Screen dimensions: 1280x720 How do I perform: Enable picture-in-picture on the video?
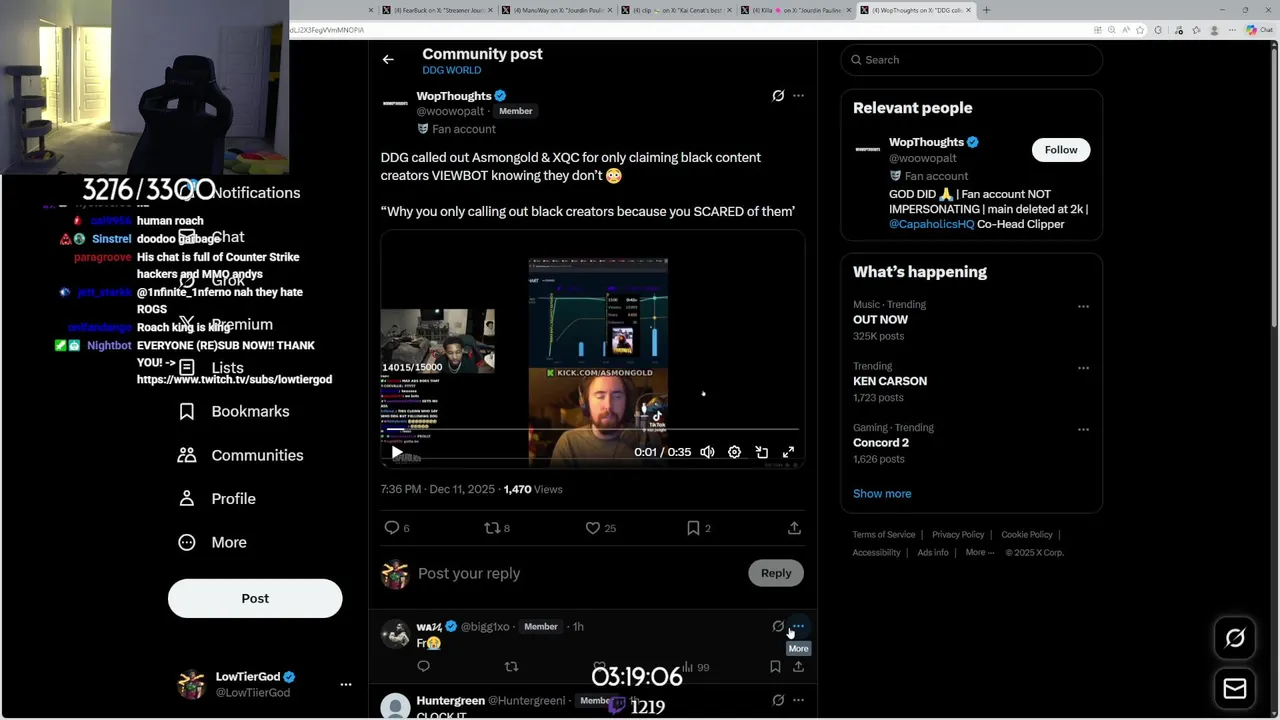coord(761,452)
